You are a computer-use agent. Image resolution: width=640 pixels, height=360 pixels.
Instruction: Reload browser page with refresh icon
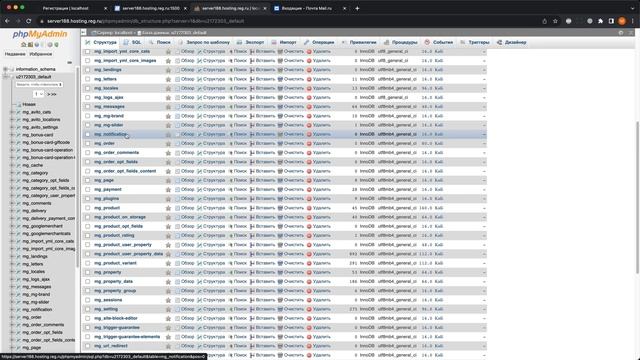tap(29, 21)
